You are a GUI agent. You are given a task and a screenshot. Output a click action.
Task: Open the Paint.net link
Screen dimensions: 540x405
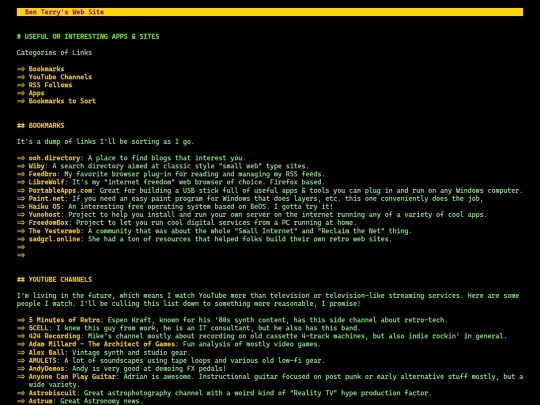click(46, 198)
